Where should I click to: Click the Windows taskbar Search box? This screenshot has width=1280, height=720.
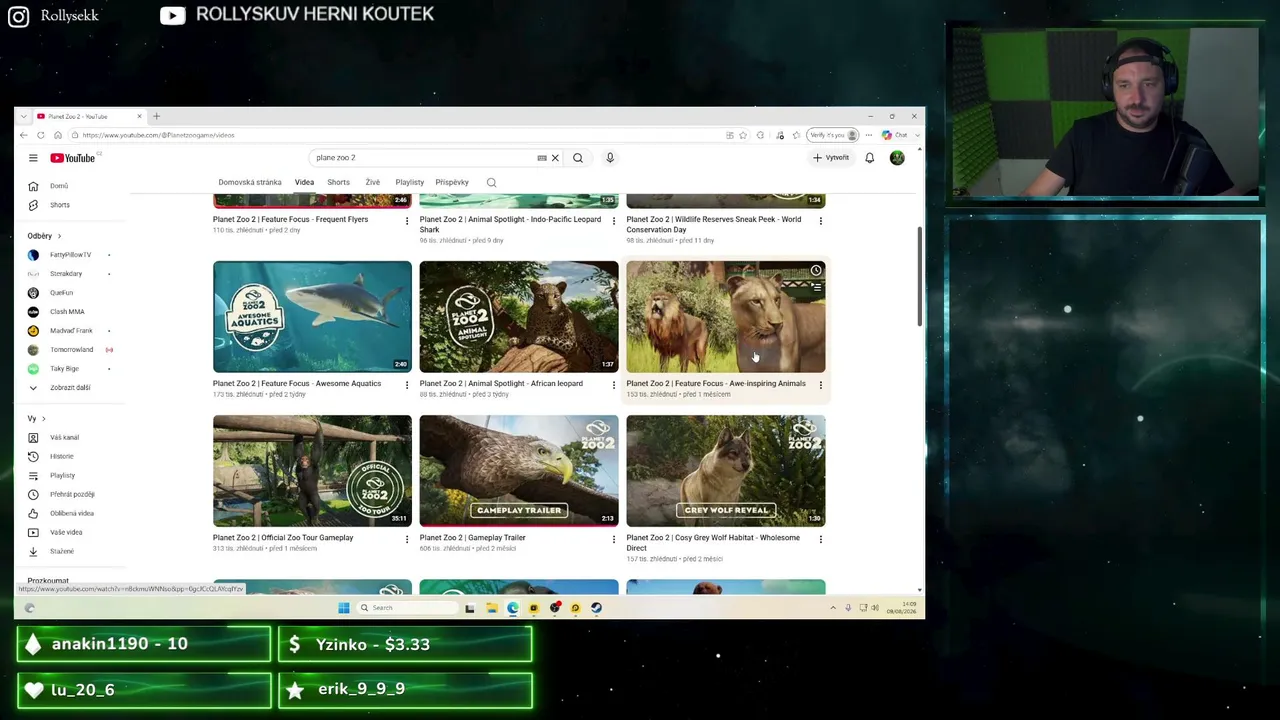tap(405, 608)
